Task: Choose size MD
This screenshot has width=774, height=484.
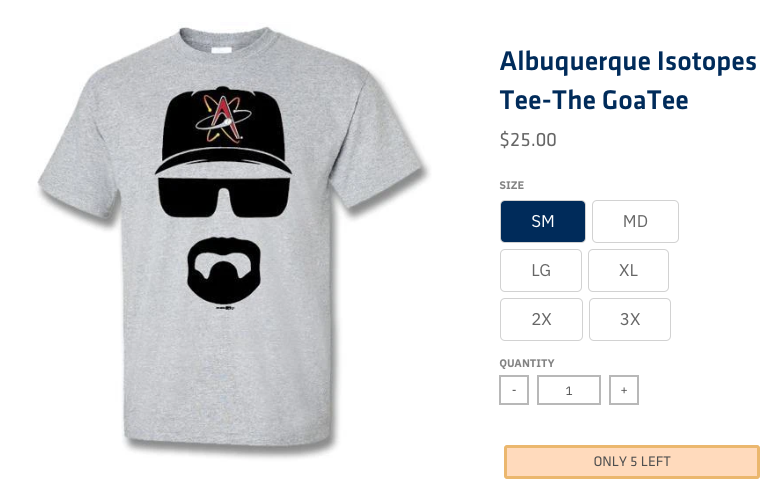Action: point(635,221)
